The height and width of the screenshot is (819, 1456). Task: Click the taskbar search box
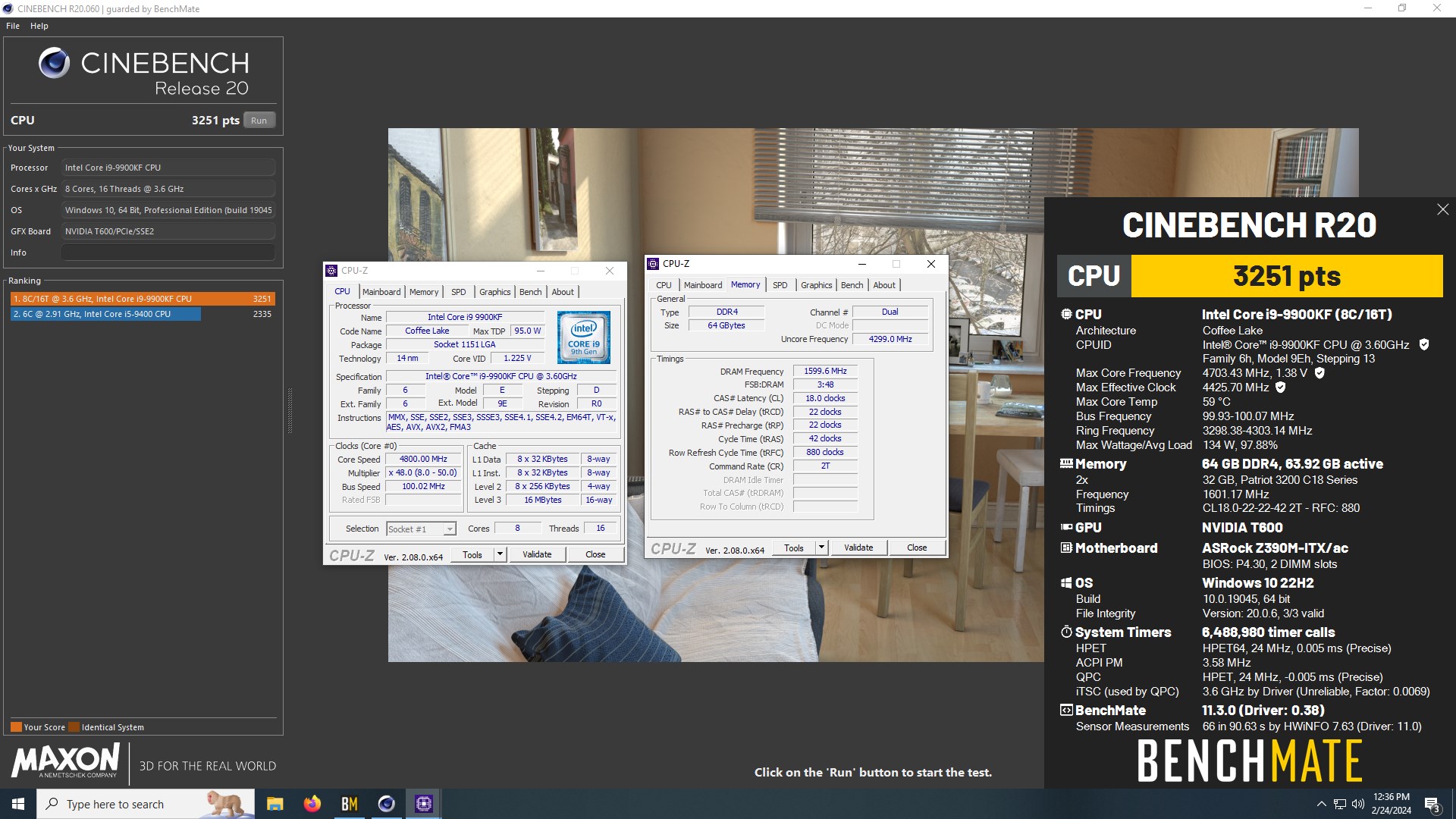(146, 804)
